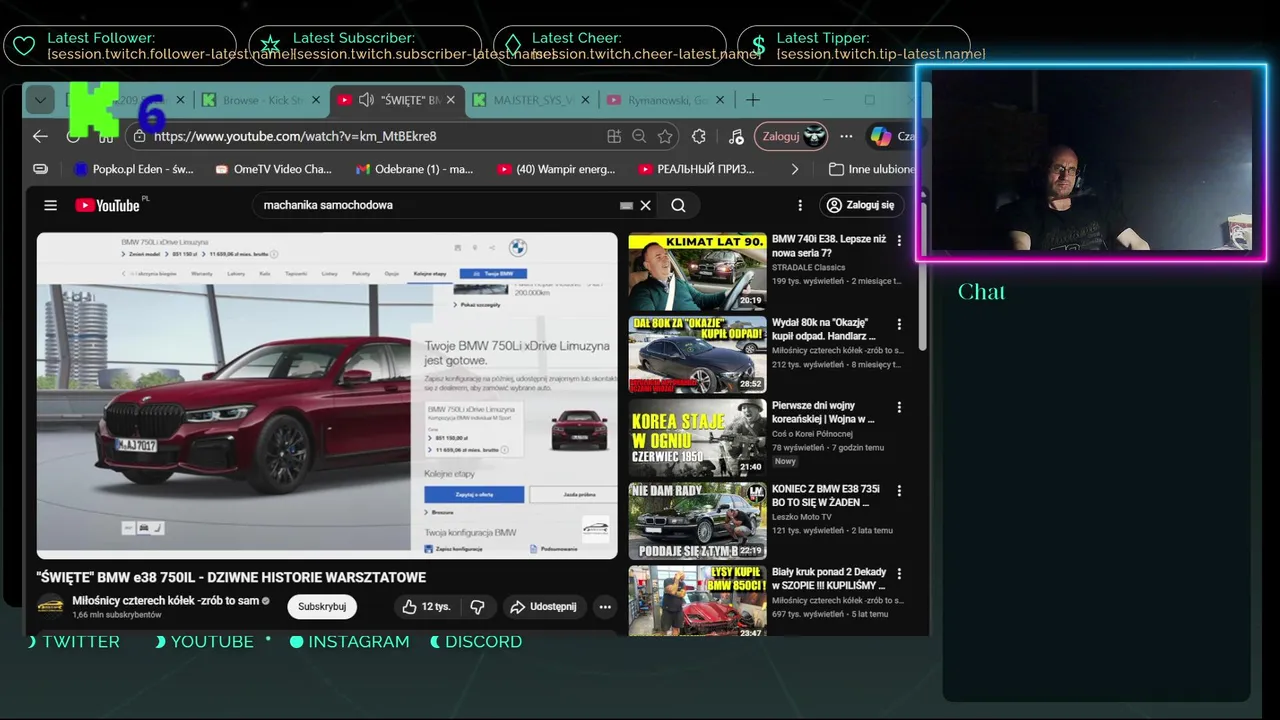
Task: Open Biały kruk ponad 2 Dekady video title
Action: click(829, 579)
